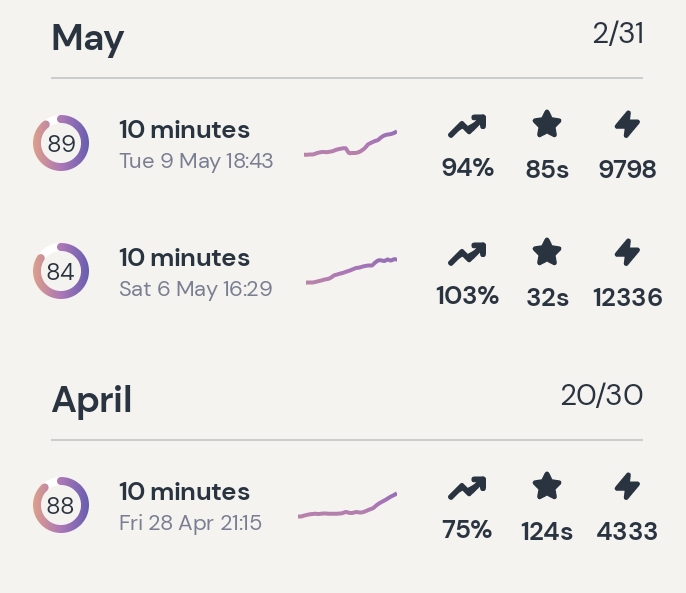Click the May month header
This screenshot has width=686, height=593.
88,38
